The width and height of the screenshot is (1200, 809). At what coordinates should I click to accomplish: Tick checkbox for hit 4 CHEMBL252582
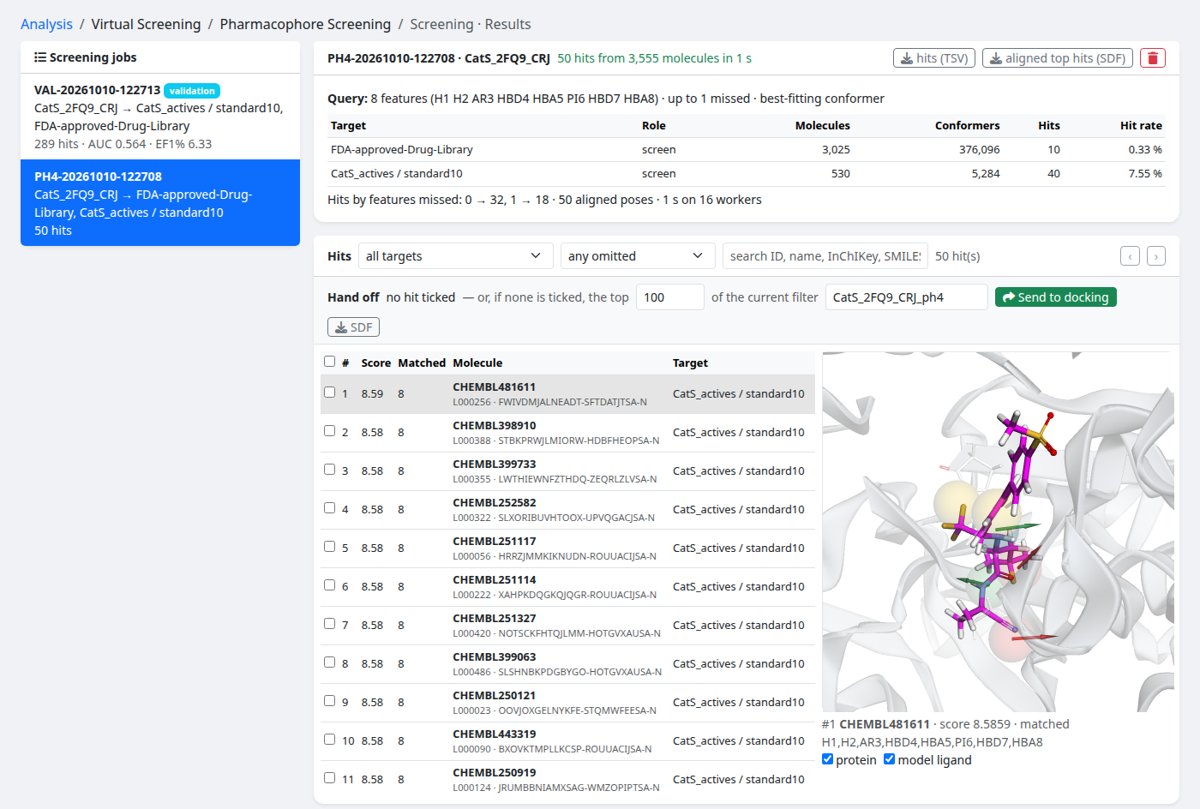pos(330,508)
